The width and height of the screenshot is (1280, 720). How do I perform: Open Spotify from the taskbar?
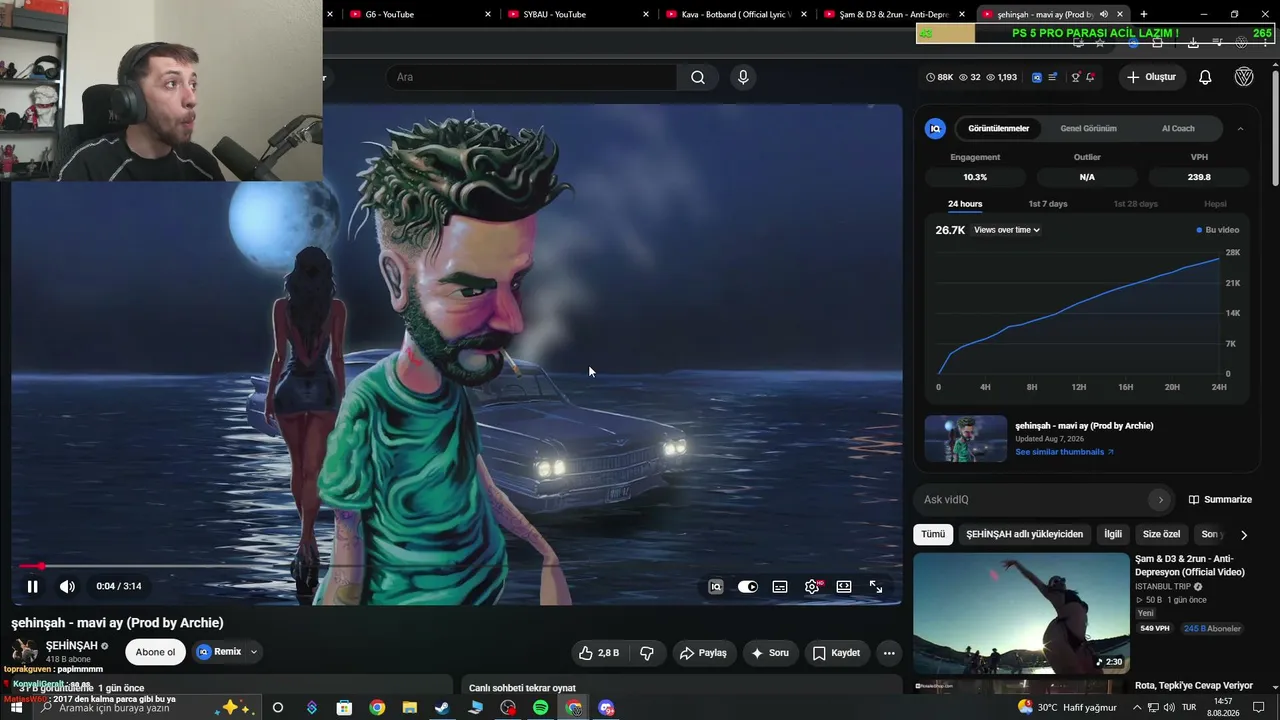541,708
